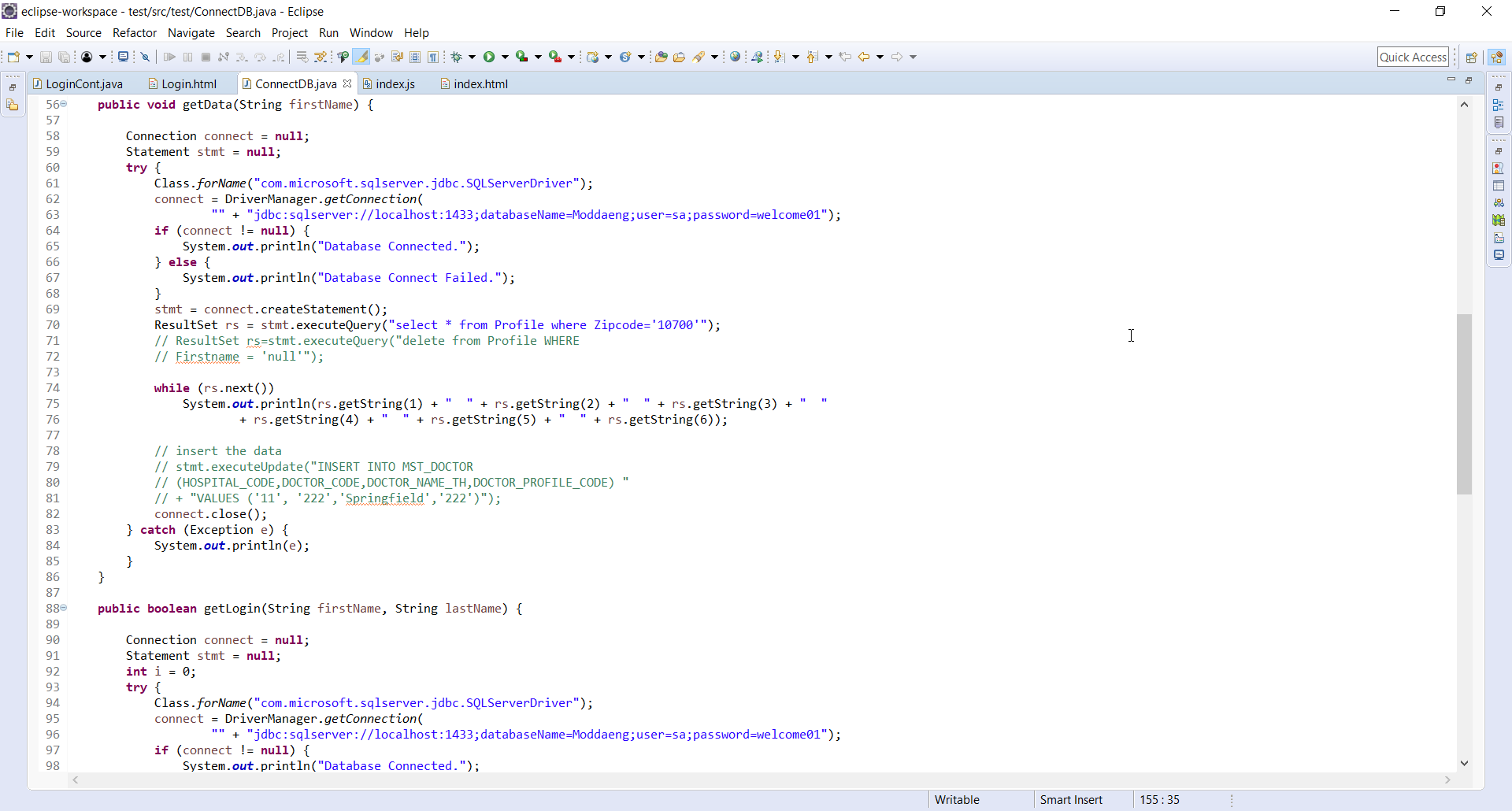Run the program with green Run button
Screen dimensions: 1512x811
pos(489,57)
